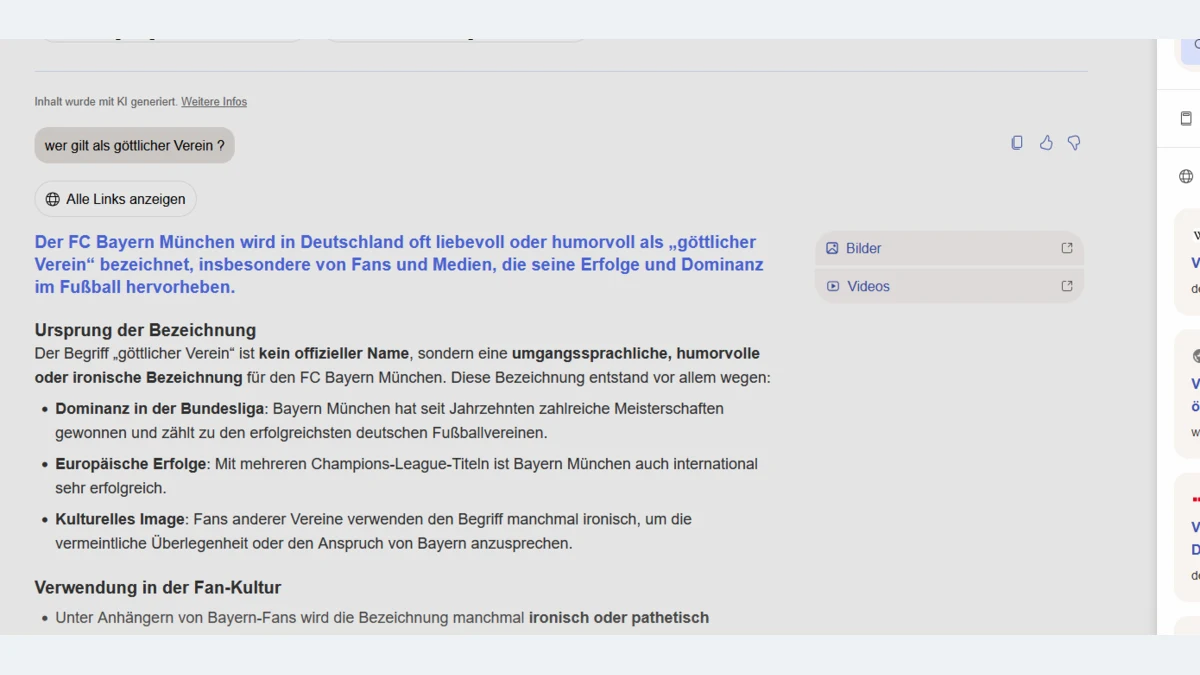
Task: Open the Bilder results
Action: point(949,248)
